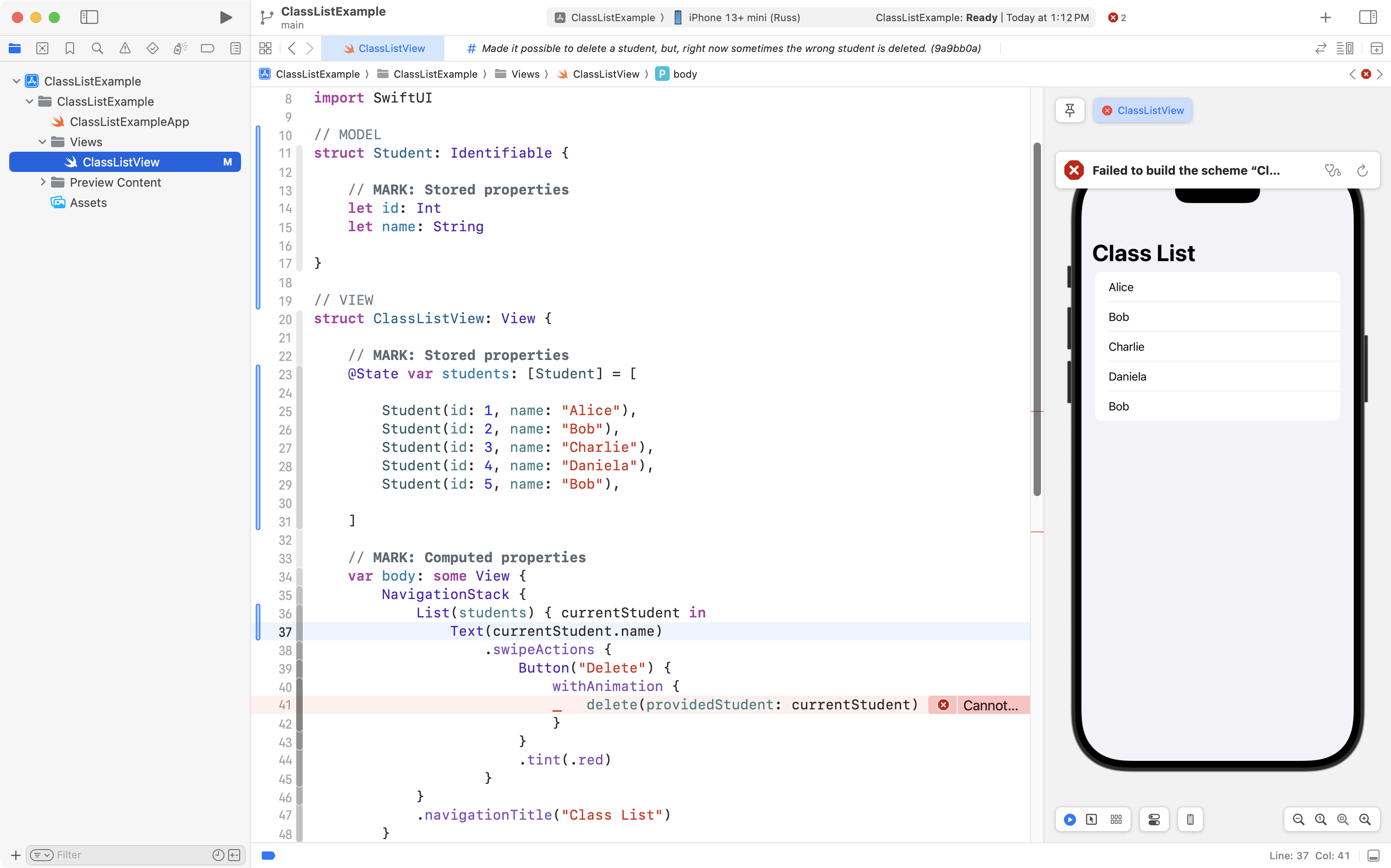Toggle the debug area at bottom right

1373,856
